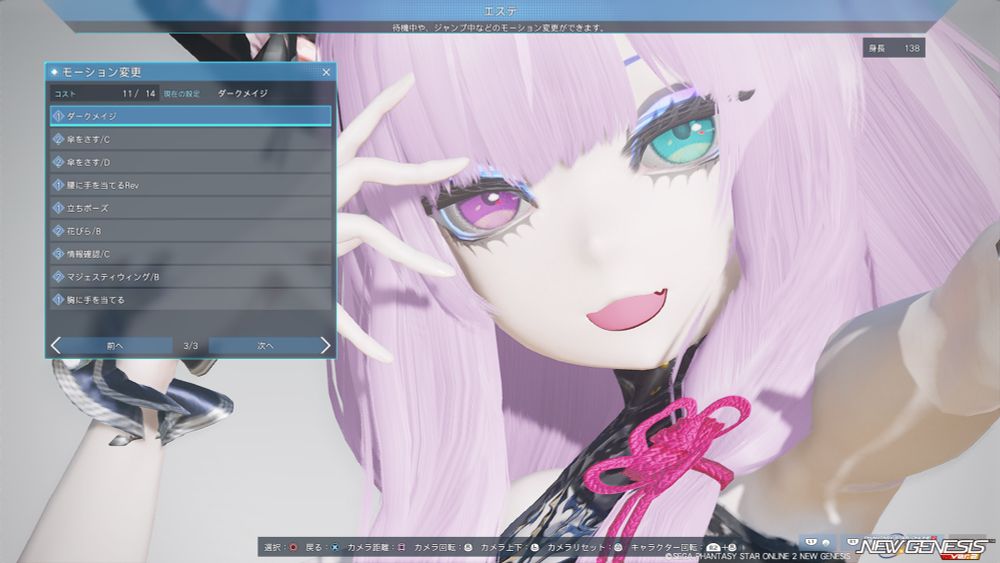
Task: Click cost-2 diamond icon beside マジェスティウィング/B
Action: (58, 277)
